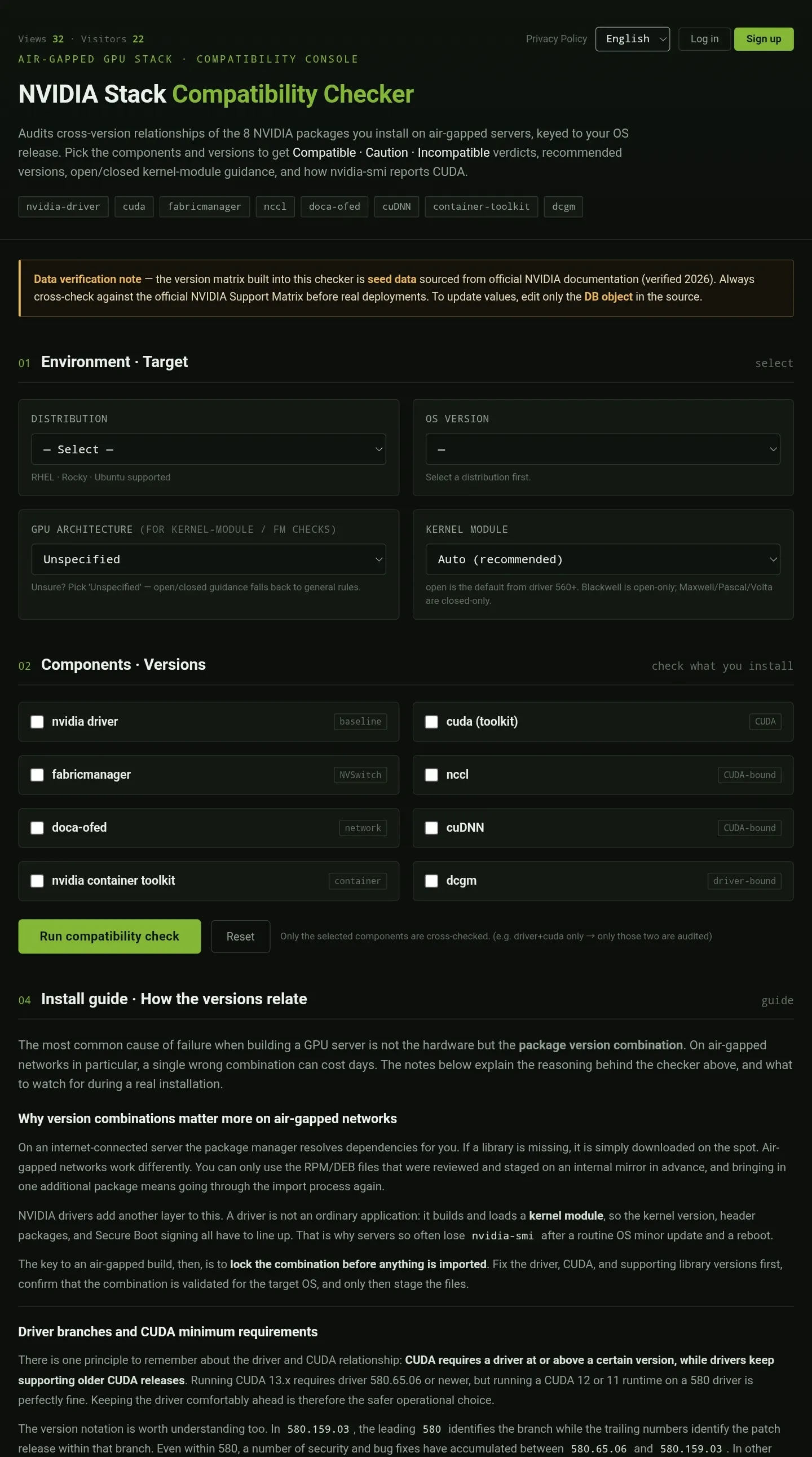The image size is (812, 1457).
Task: Select the nvidia container toolkit checkbox
Action: click(37, 881)
